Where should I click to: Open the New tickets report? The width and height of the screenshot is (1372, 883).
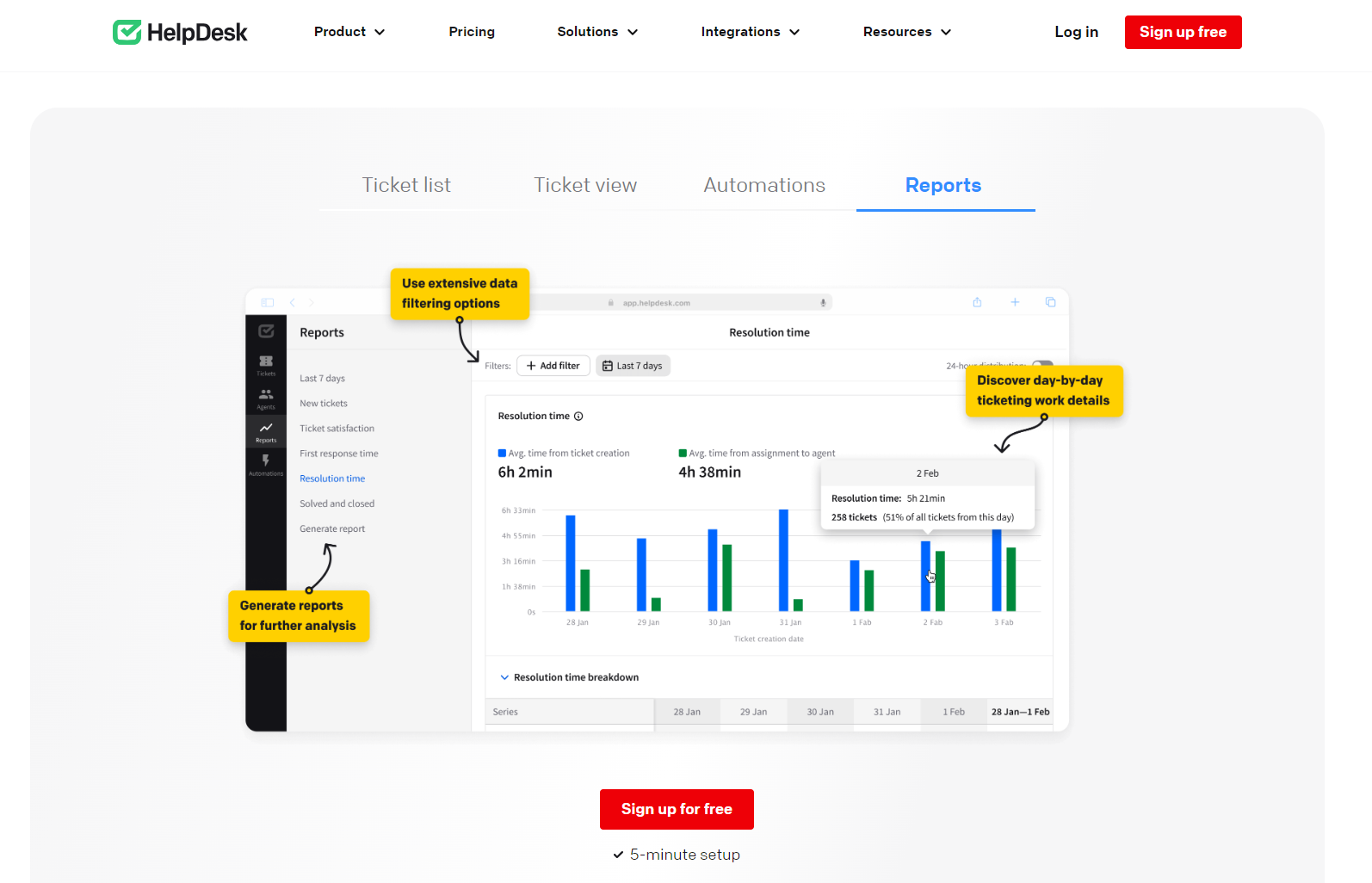point(324,404)
